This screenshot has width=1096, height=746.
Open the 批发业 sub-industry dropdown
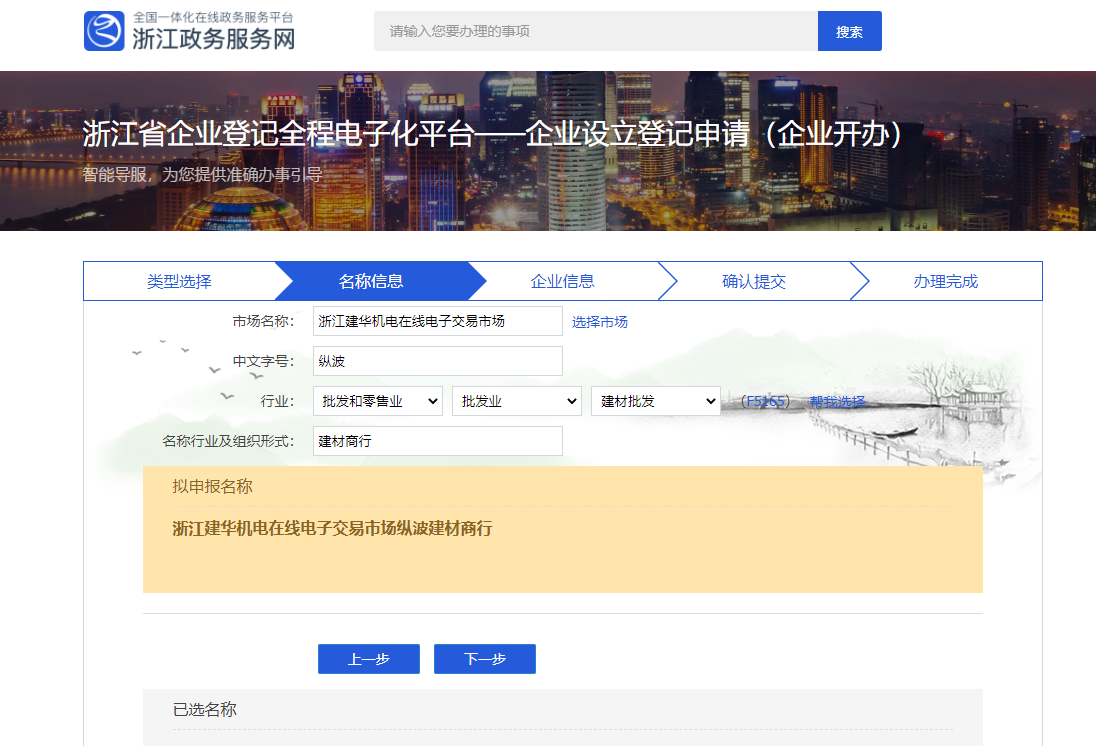(517, 400)
